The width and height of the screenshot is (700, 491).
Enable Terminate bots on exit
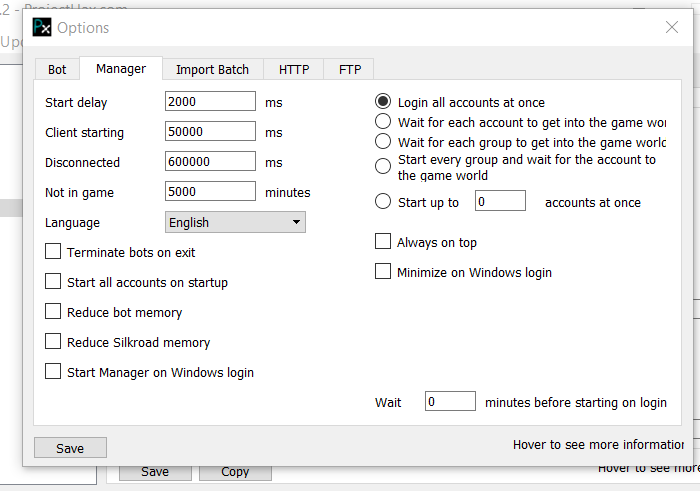53,252
